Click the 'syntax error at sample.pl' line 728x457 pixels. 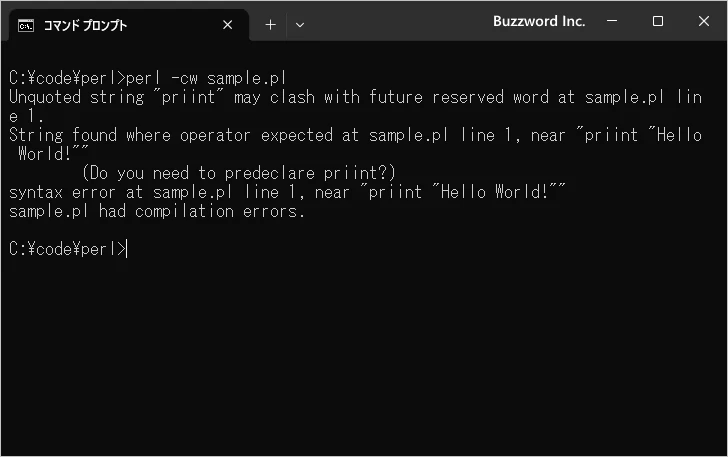pyautogui.click(x=287, y=192)
